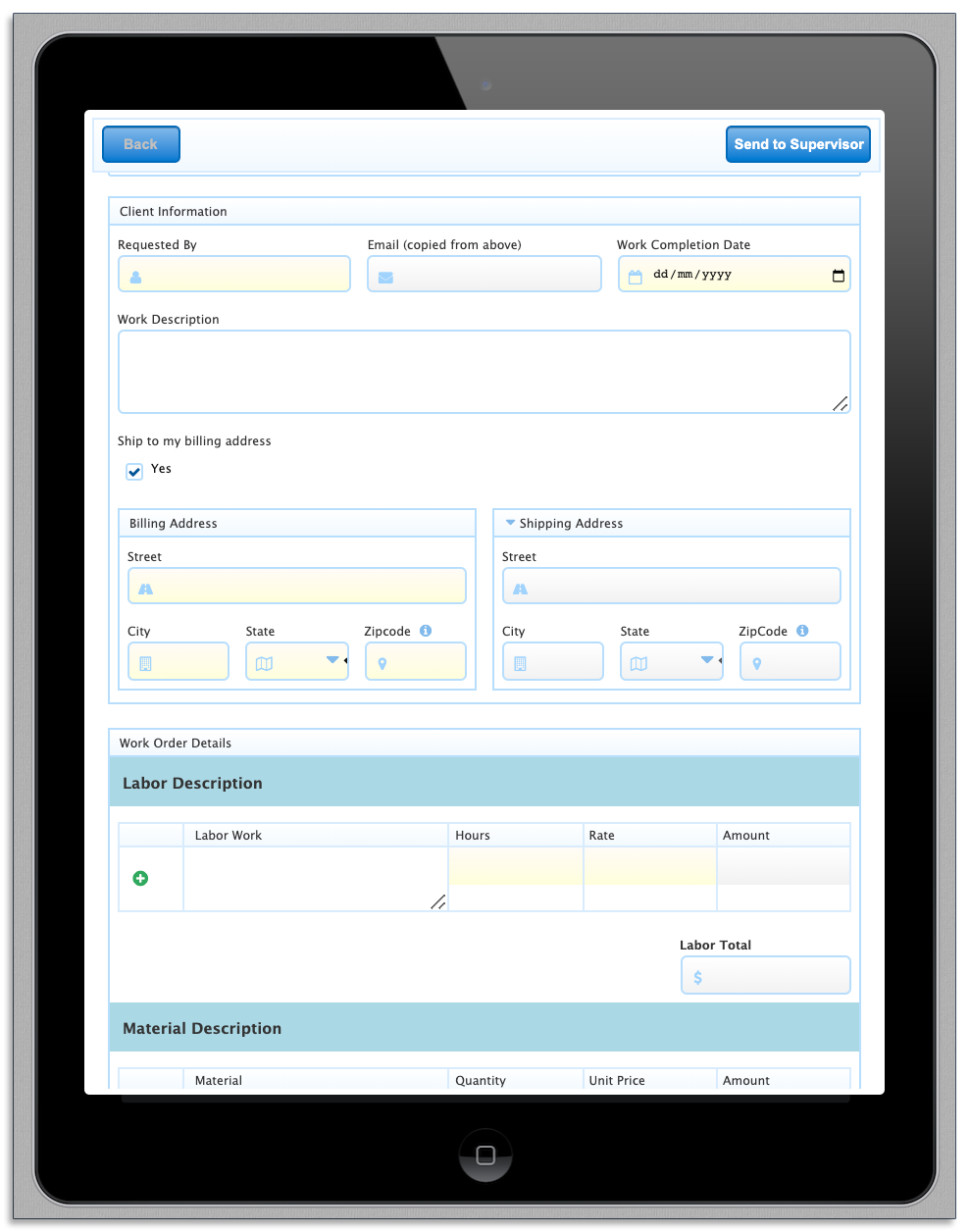Click the Material column header
The height and width of the screenshot is (1232, 969).
[x=219, y=1081]
